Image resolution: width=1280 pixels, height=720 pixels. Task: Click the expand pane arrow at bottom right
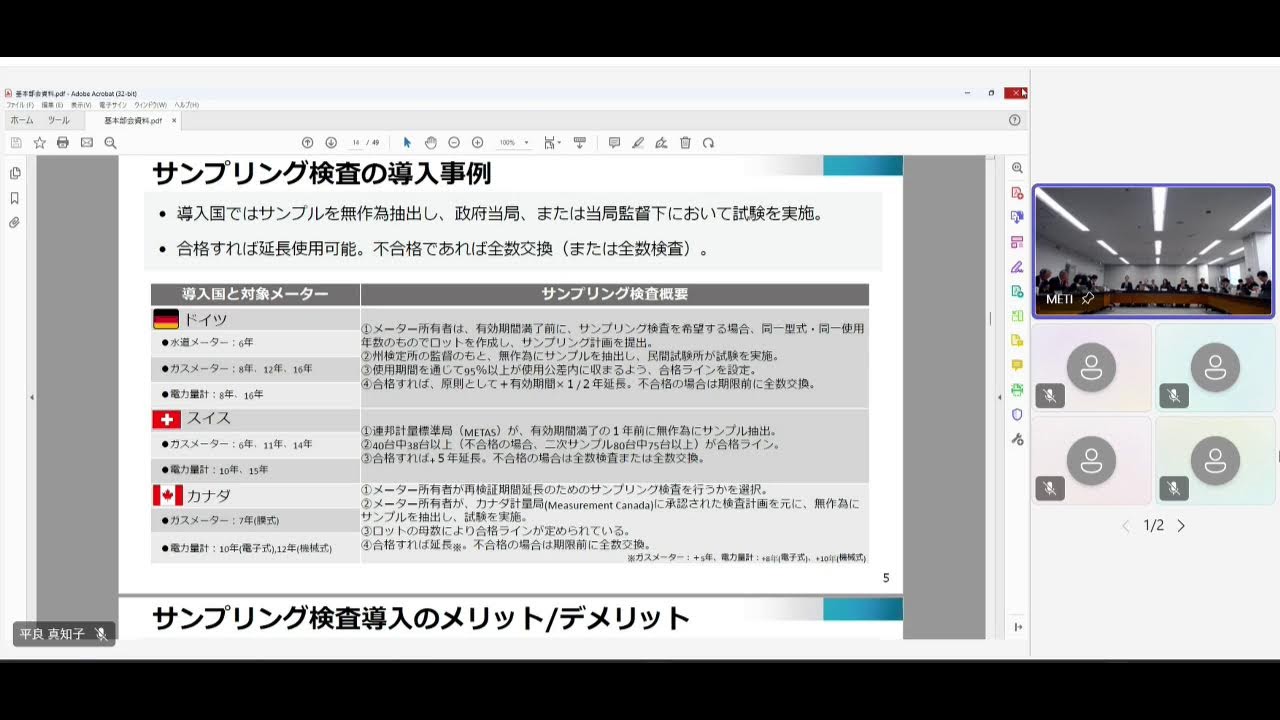click(x=1017, y=627)
